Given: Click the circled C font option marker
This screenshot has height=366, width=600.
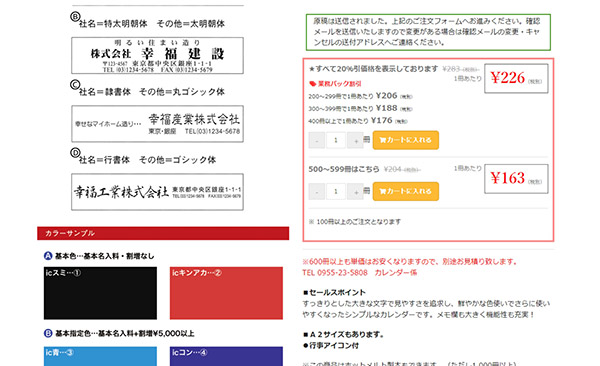Looking at the screenshot, I should (75, 85).
